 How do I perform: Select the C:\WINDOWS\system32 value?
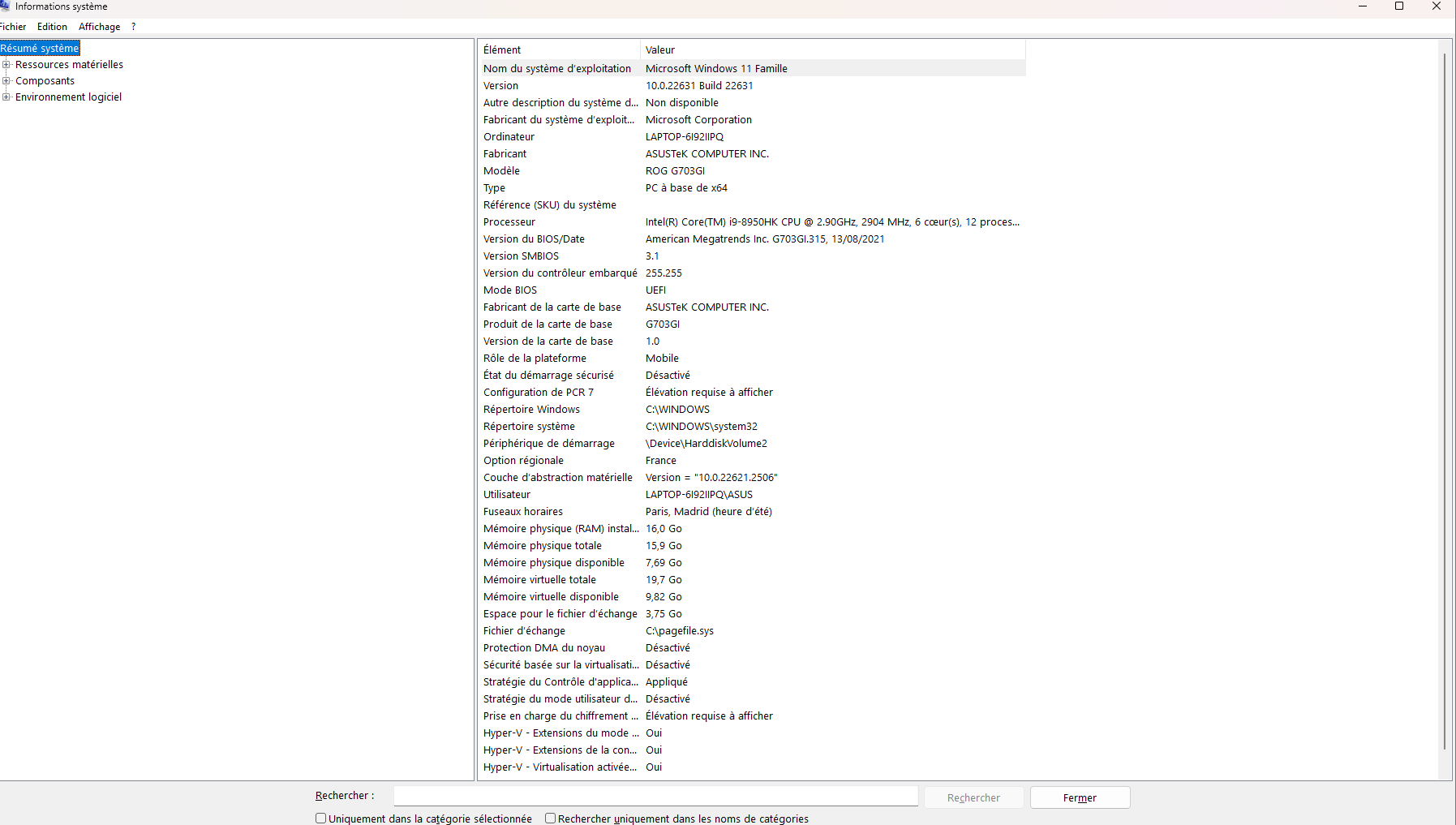click(x=702, y=426)
